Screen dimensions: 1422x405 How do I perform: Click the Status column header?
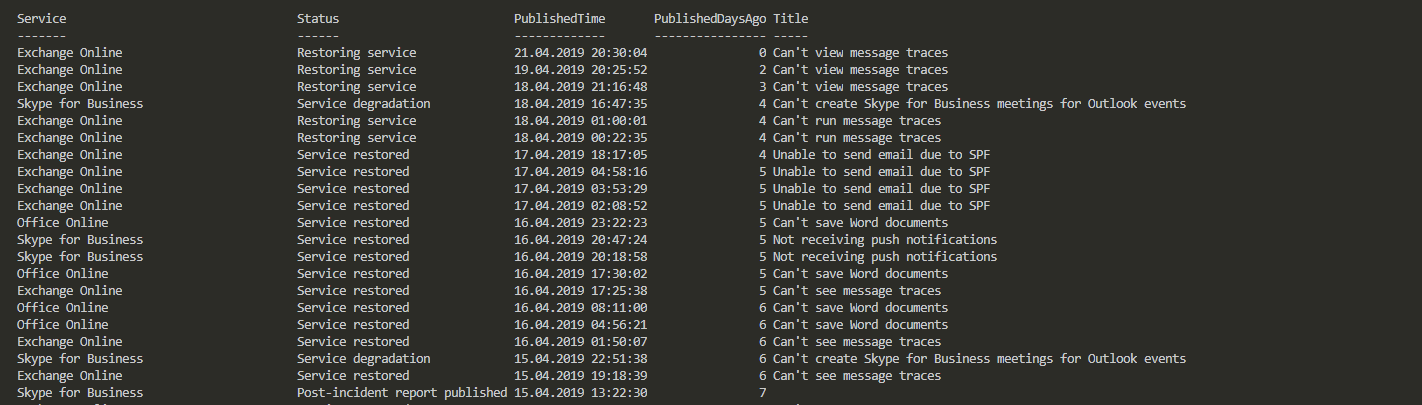pyautogui.click(x=318, y=18)
